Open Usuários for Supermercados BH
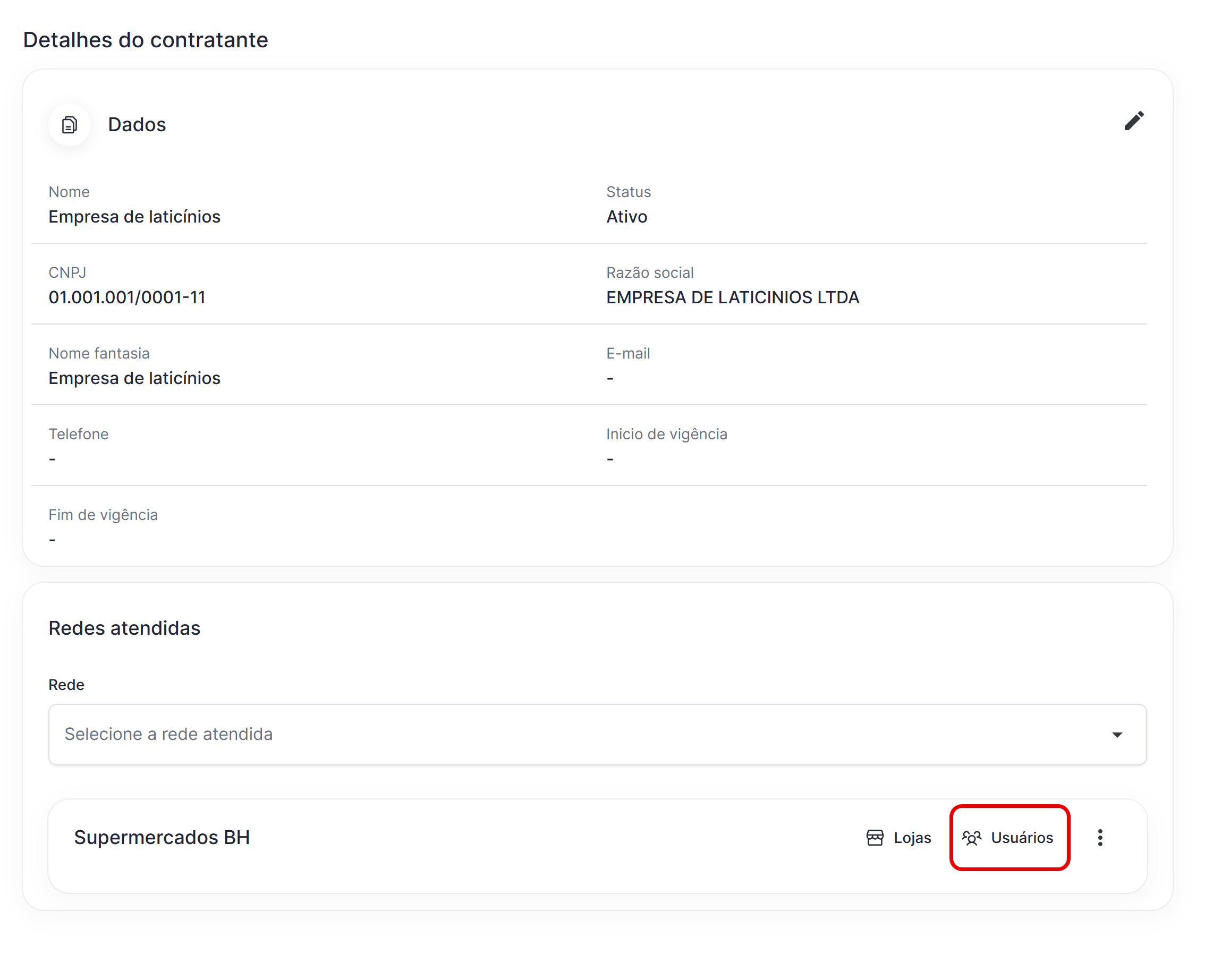This screenshot has width=1230, height=980. pyautogui.click(x=1021, y=838)
